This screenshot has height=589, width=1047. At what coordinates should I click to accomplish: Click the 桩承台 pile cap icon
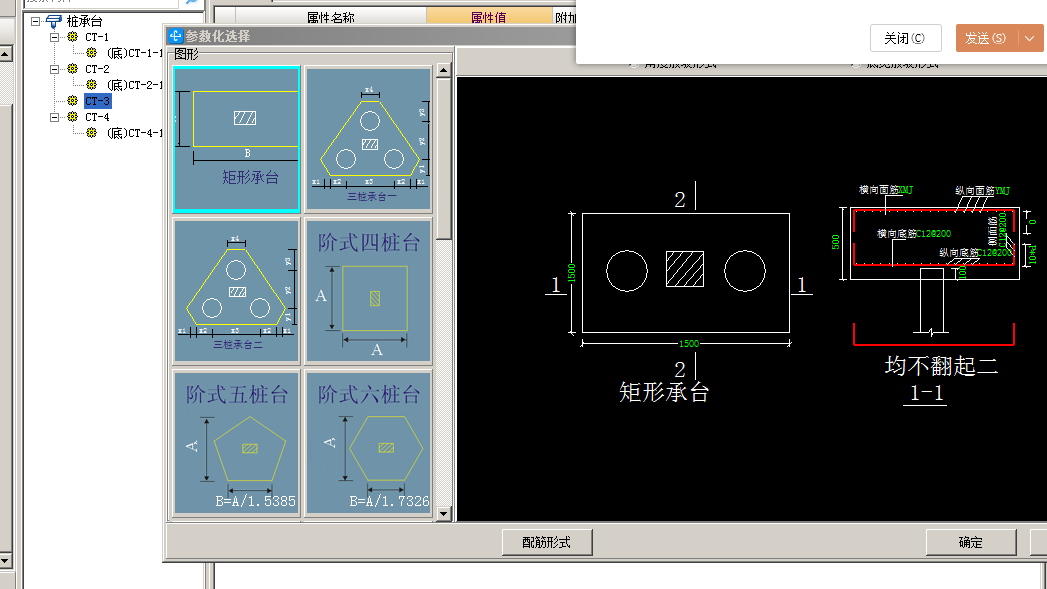(x=53, y=21)
